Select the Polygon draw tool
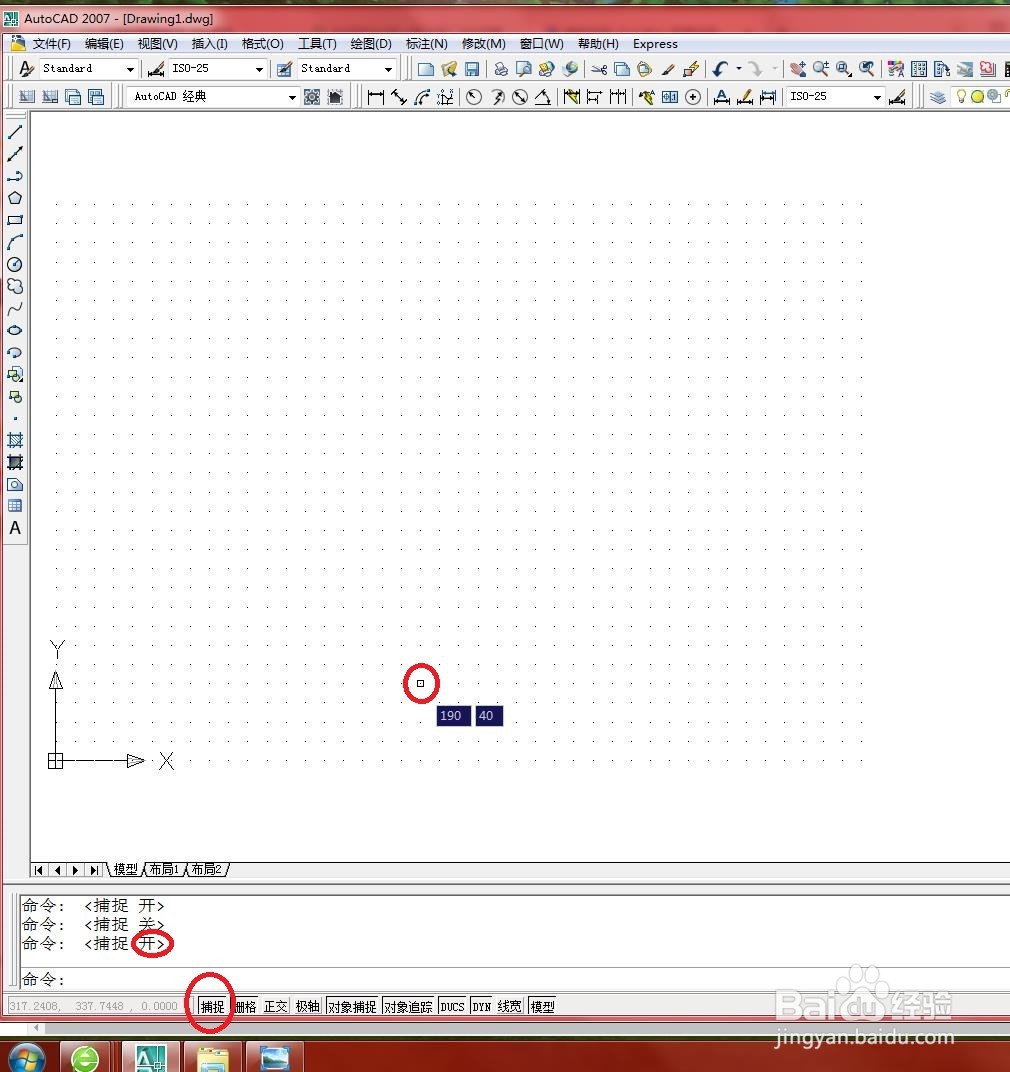The height and width of the screenshot is (1072, 1010). click(15, 198)
